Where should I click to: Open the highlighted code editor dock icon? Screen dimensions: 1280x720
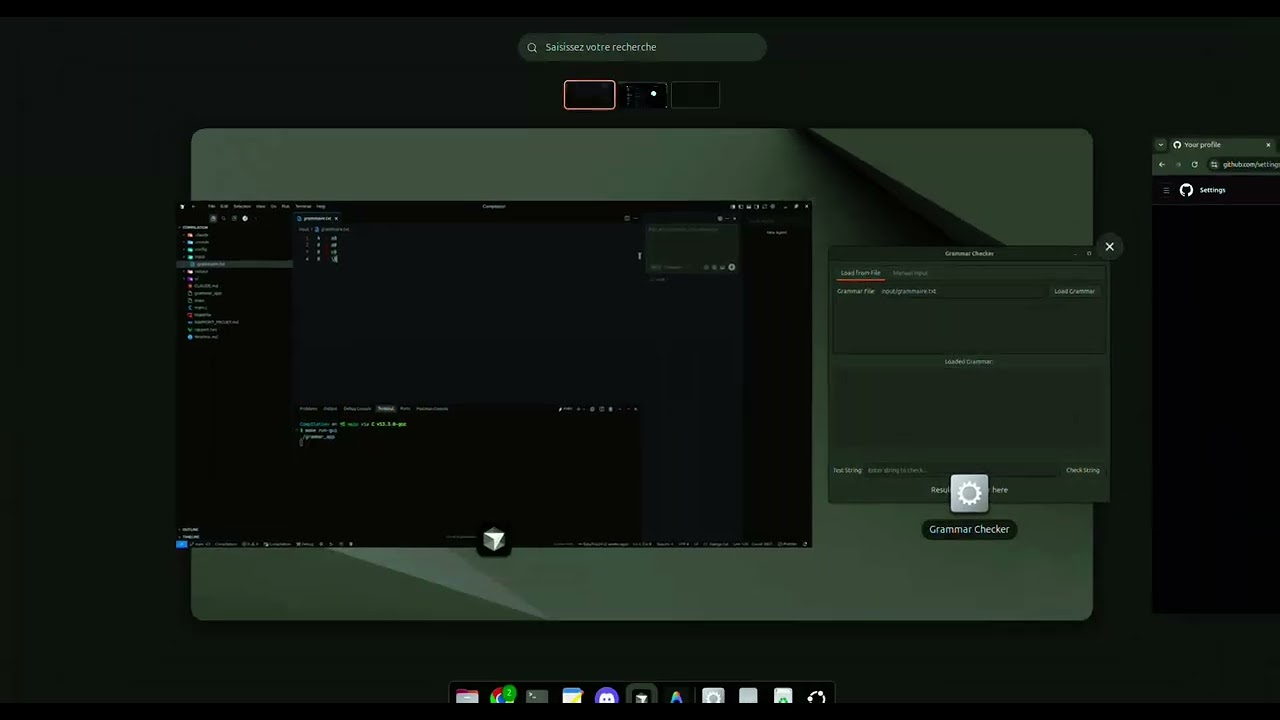tap(642, 697)
